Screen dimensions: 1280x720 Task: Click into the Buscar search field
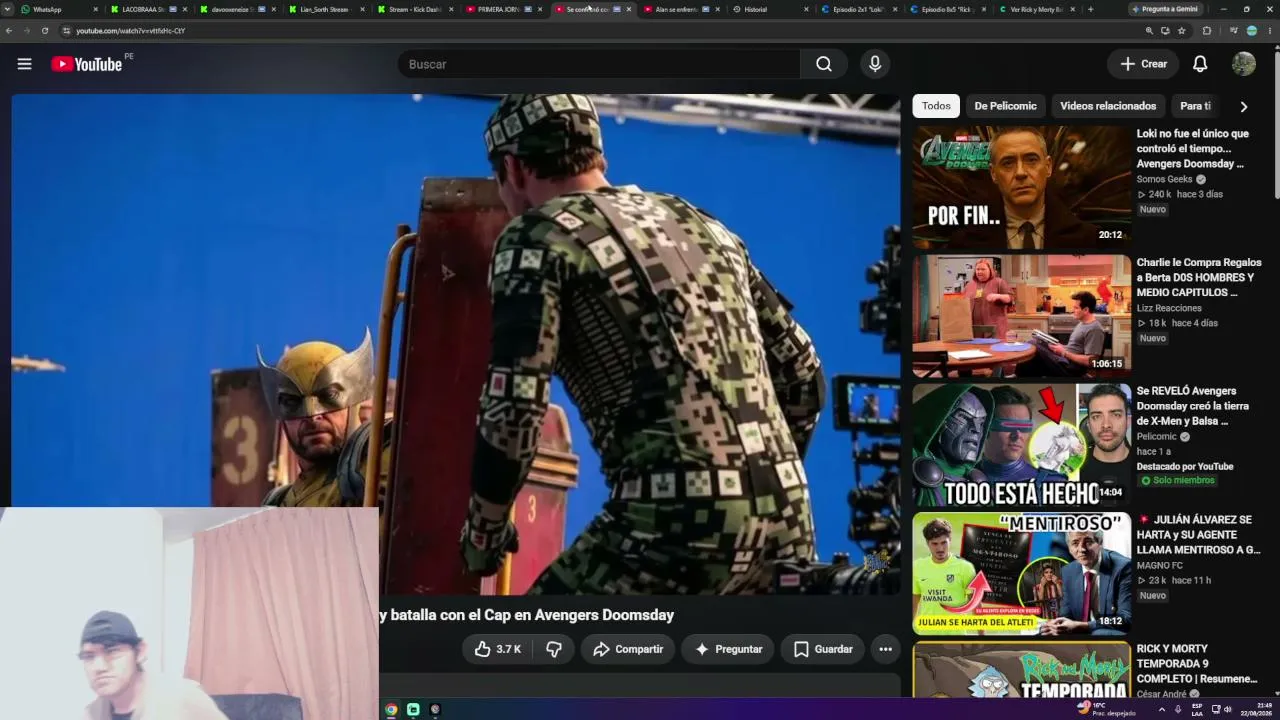pos(598,64)
